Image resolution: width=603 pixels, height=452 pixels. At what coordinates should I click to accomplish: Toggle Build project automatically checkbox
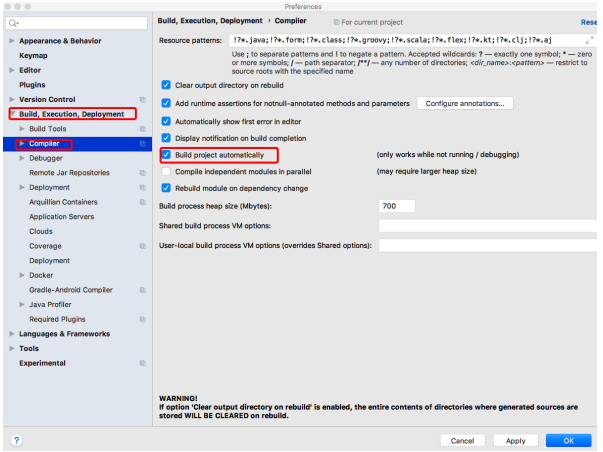166,155
